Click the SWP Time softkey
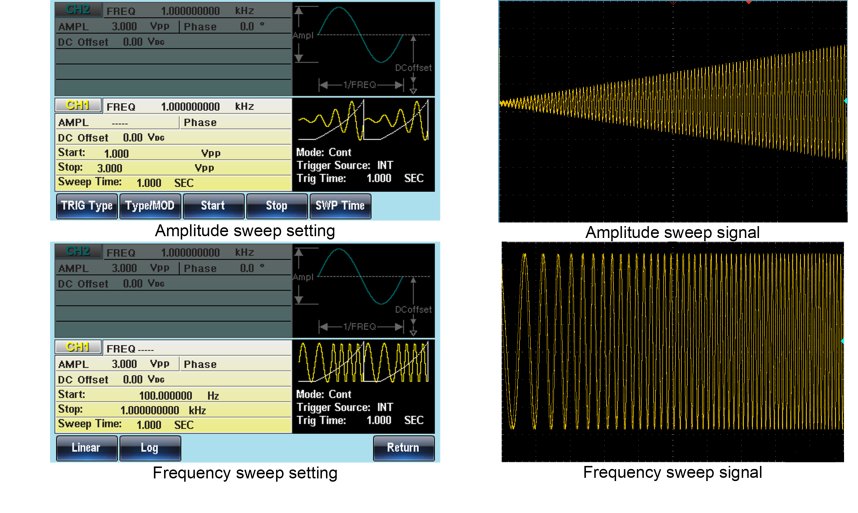The width and height of the screenshot is (858, 513). 340,206
